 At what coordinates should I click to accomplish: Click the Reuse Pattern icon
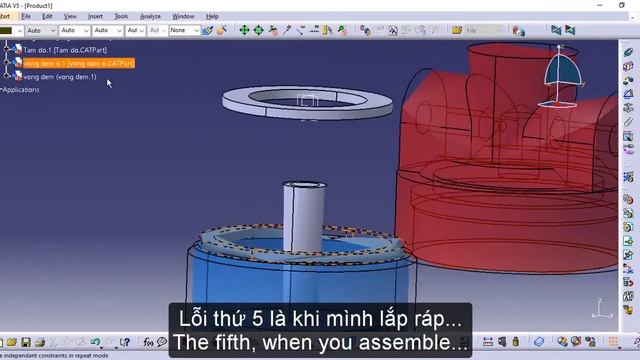[x=628, y=177]
